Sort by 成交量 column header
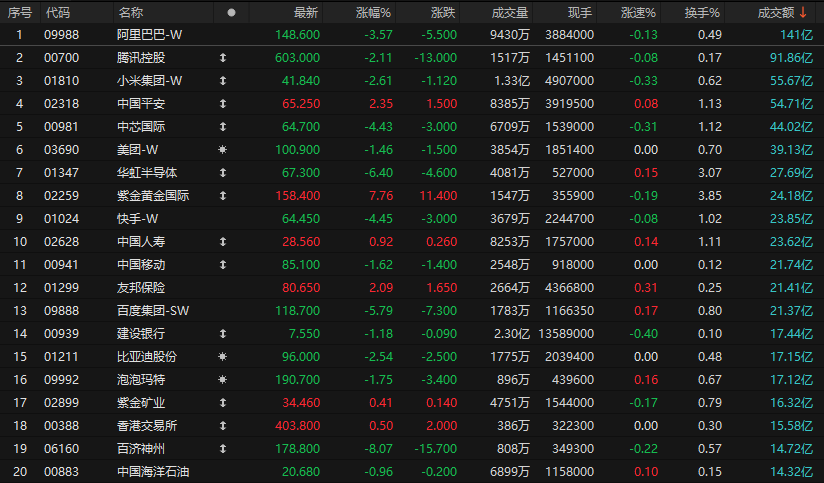This screenshot has height=483, width=824. tap(510, 13)
